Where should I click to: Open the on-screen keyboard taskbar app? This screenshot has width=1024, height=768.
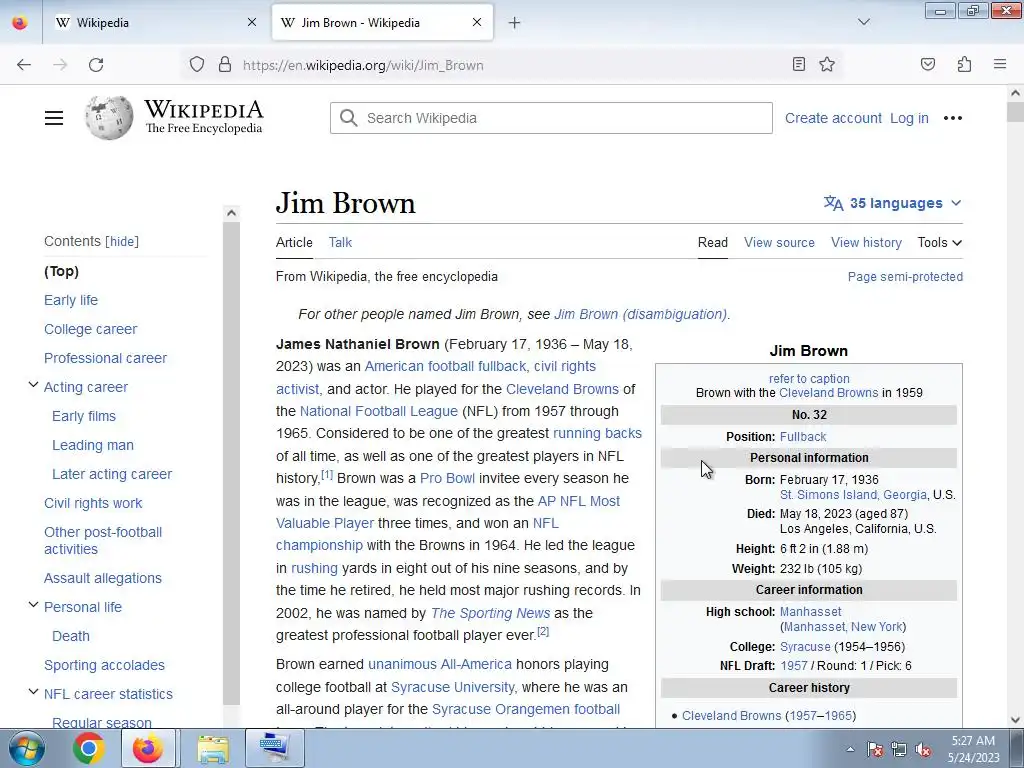coord(274,748)
